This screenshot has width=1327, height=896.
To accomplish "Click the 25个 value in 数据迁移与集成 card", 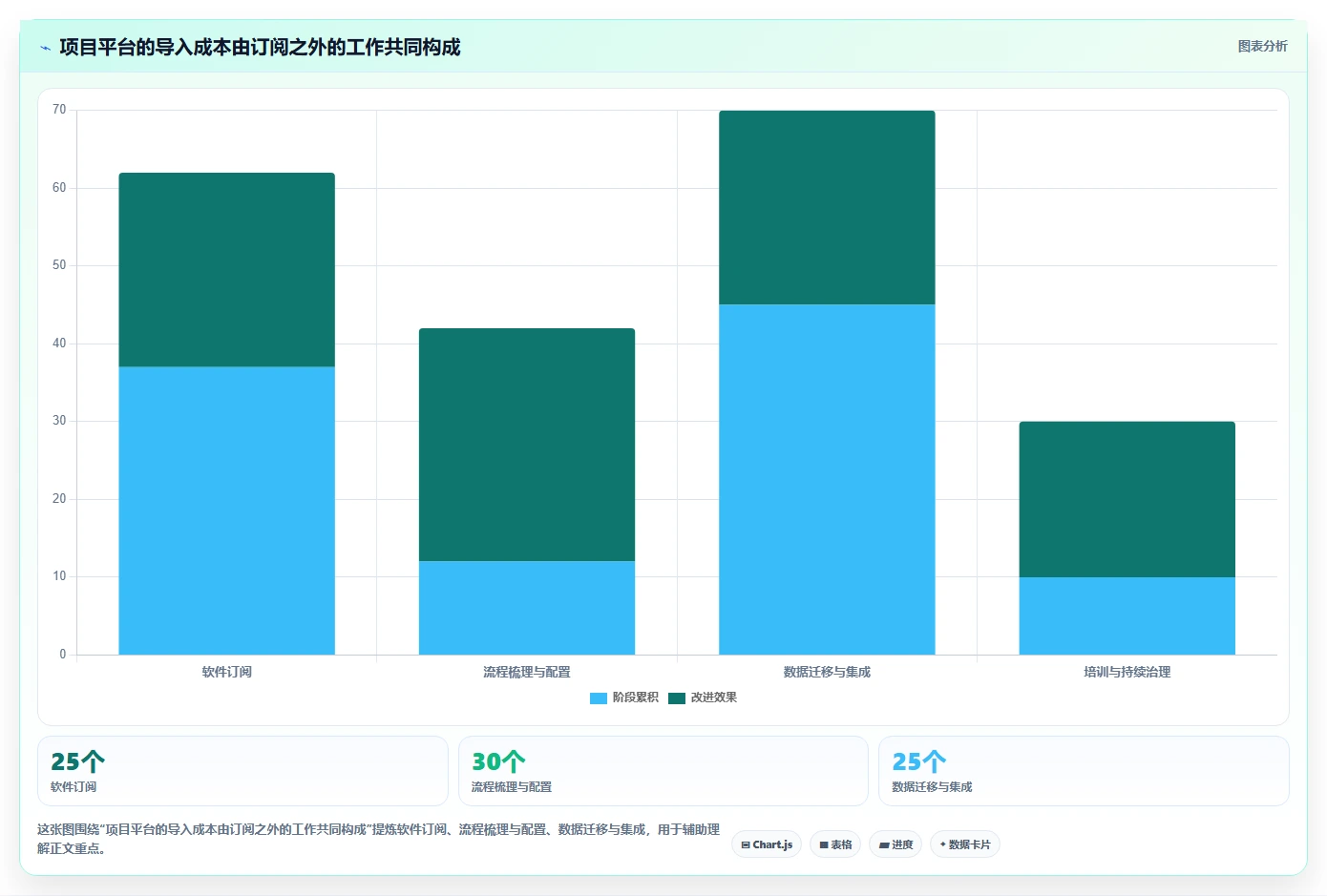I will click(x=919, y=761).
